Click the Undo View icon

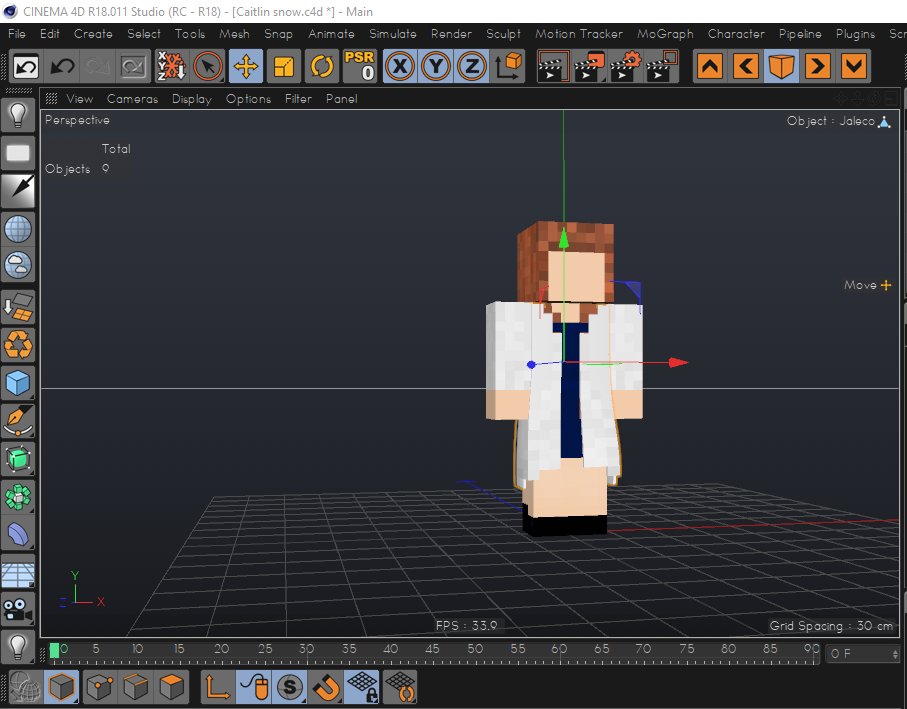[25, 67]
